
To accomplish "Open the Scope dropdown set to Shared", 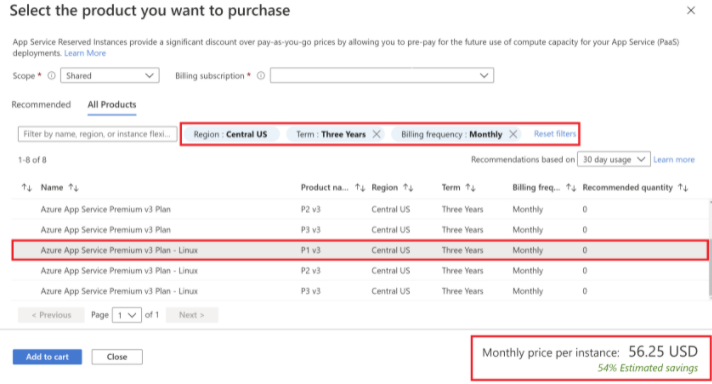I will tap(110, 75).
